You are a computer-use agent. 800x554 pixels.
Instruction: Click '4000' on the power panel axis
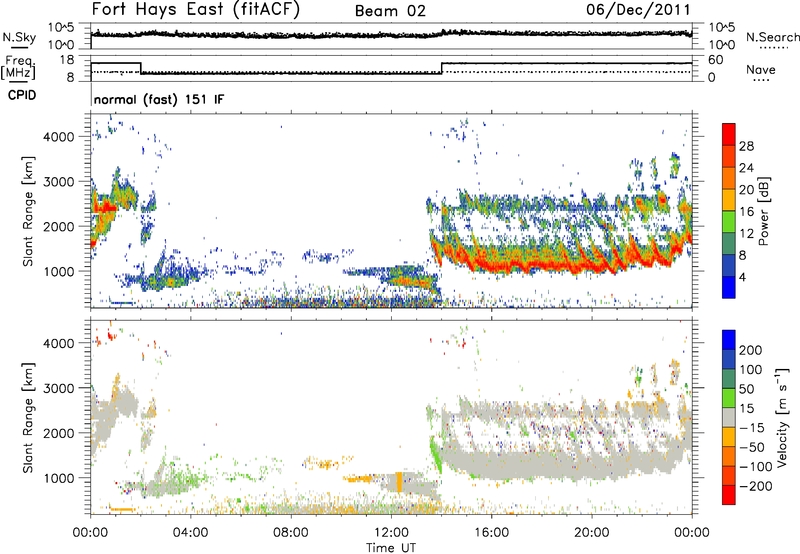[59, 137]
